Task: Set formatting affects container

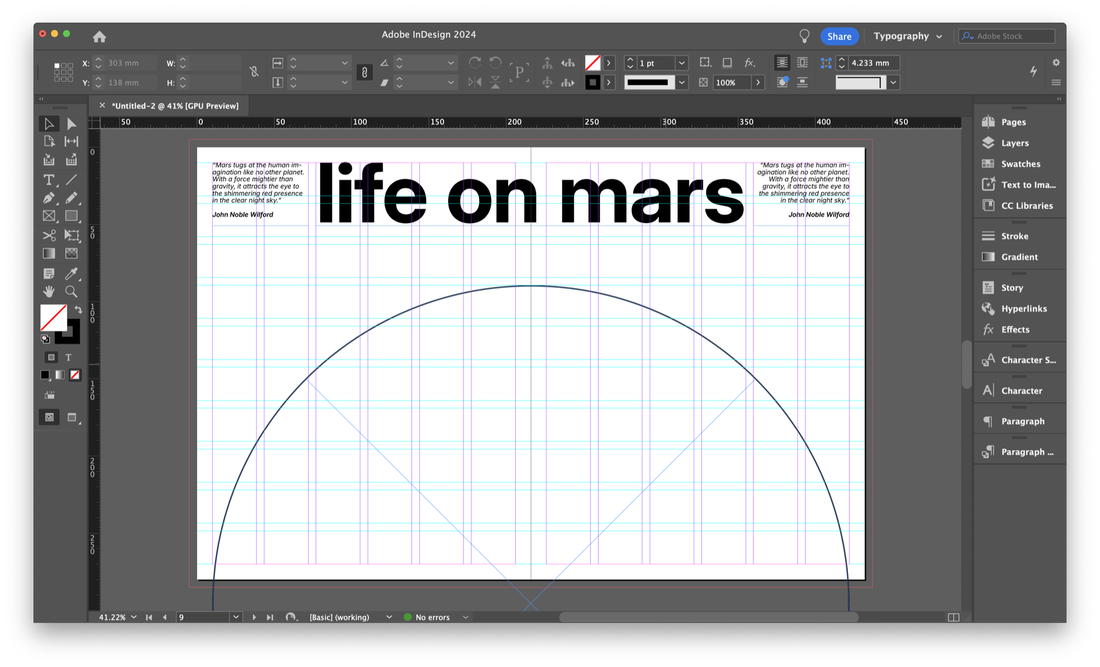Action: tap(51, 358)
